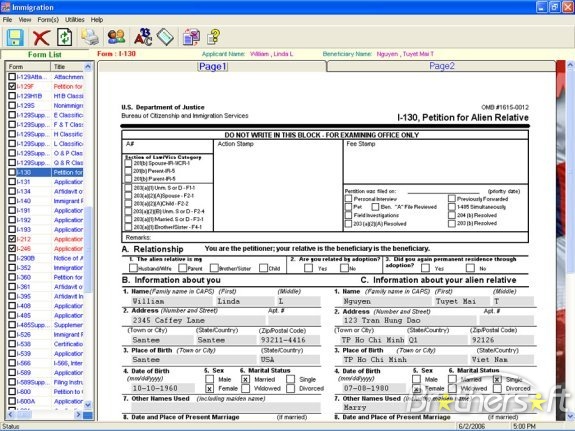Click form list scroll up arrow
Screen dimensions: 575x431
pos(88,66)
